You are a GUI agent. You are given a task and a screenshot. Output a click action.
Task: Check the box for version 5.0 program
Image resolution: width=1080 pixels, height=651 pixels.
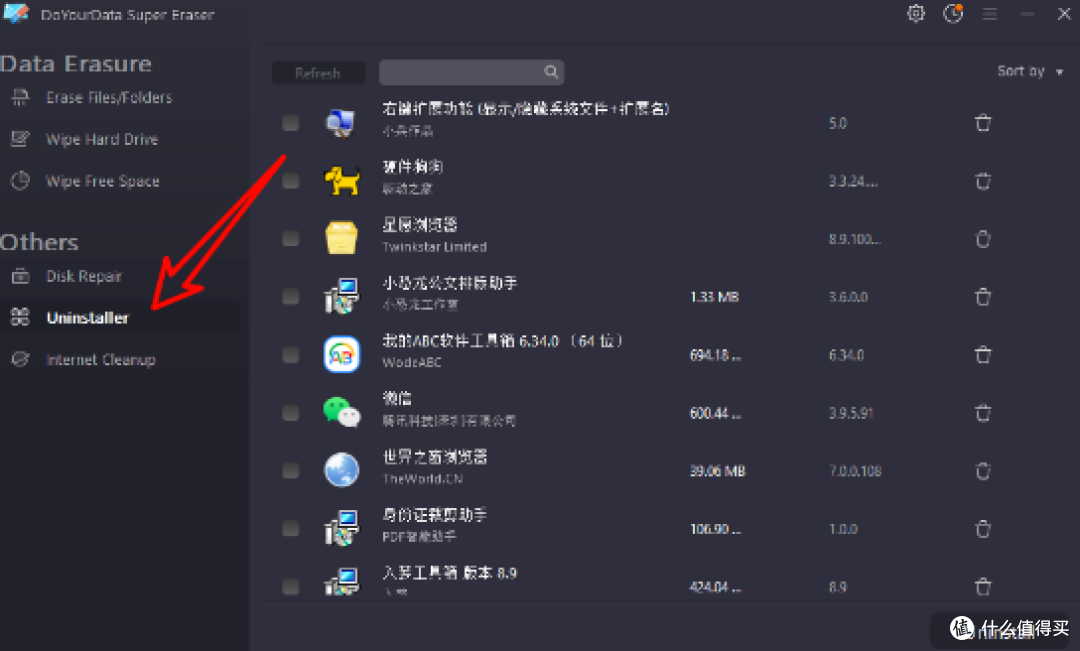[291, 123]
